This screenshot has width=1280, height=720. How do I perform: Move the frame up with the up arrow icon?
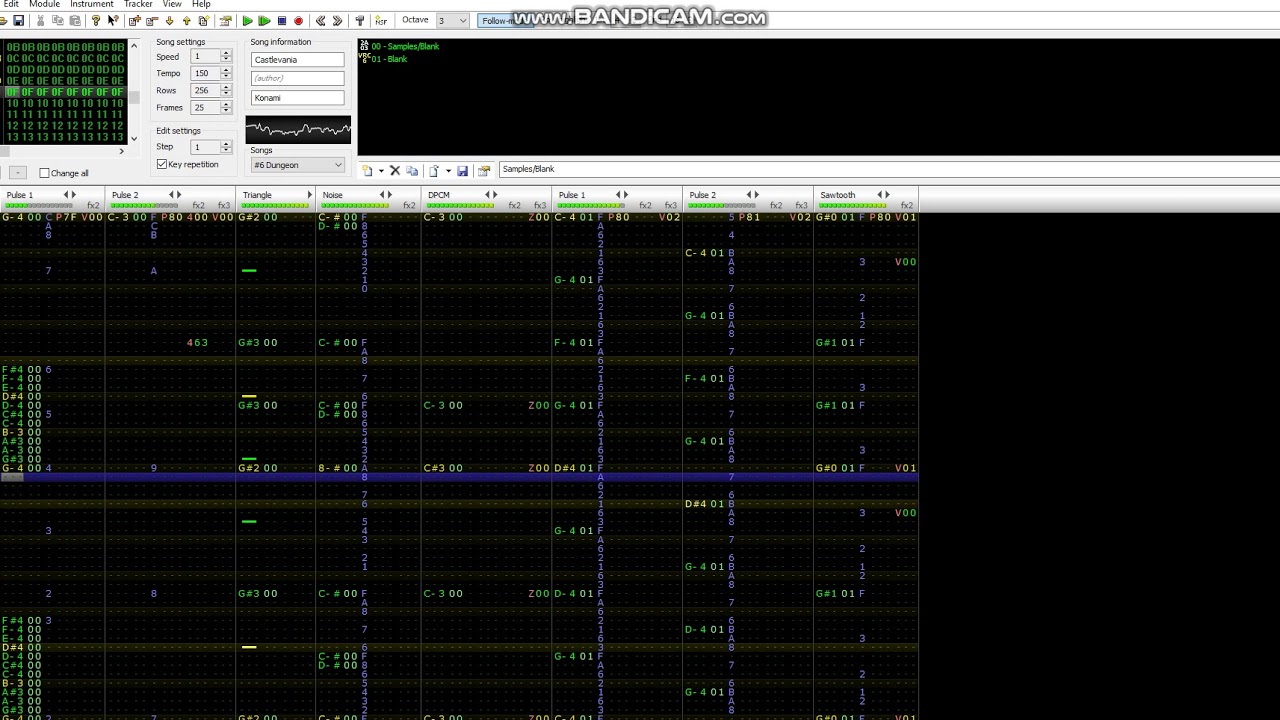186,21
